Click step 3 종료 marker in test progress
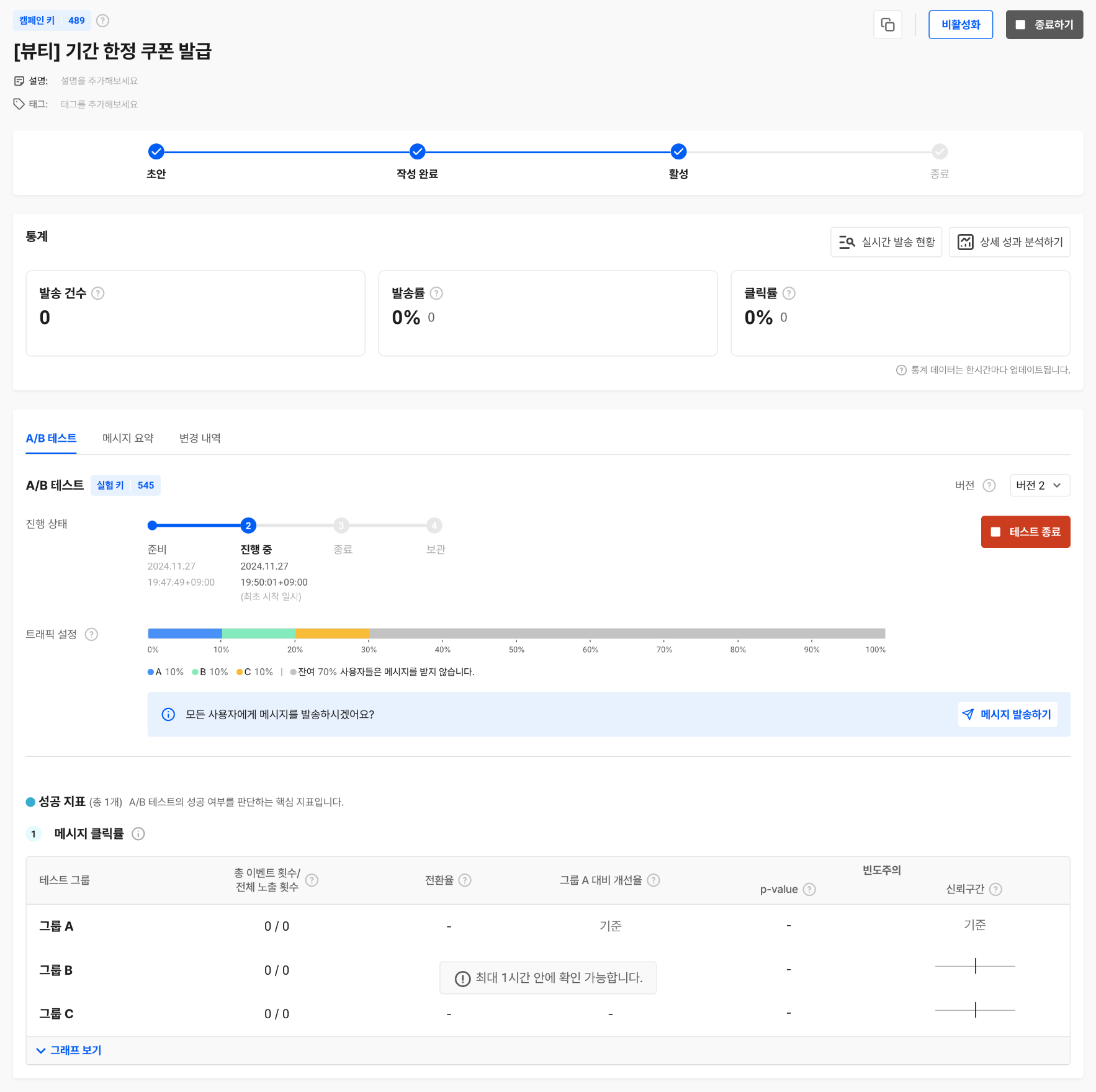This screenshot has height=1092, width=1096. click(x=341, y=526)
